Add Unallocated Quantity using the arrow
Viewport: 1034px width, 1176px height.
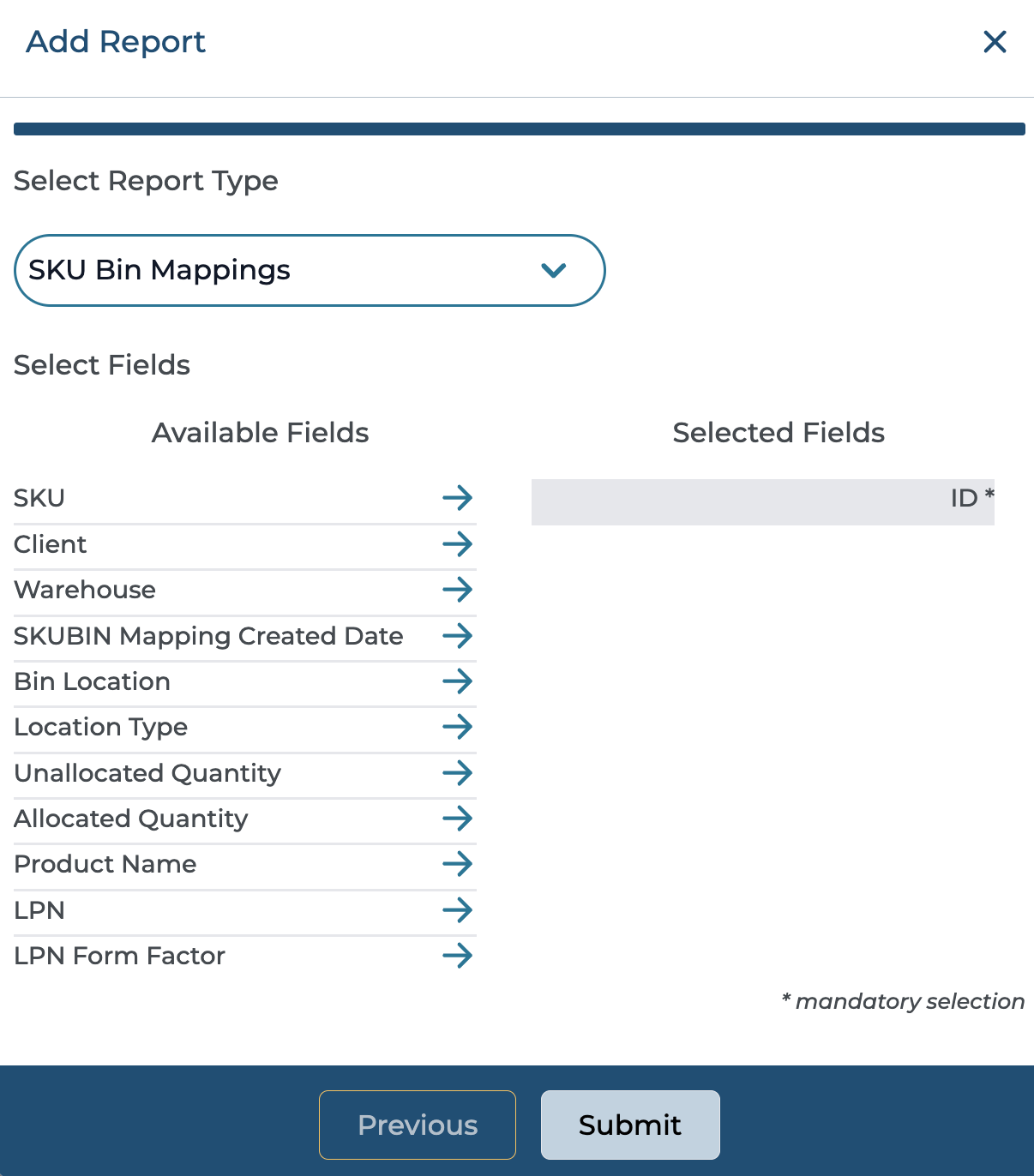tap(457, 773)
